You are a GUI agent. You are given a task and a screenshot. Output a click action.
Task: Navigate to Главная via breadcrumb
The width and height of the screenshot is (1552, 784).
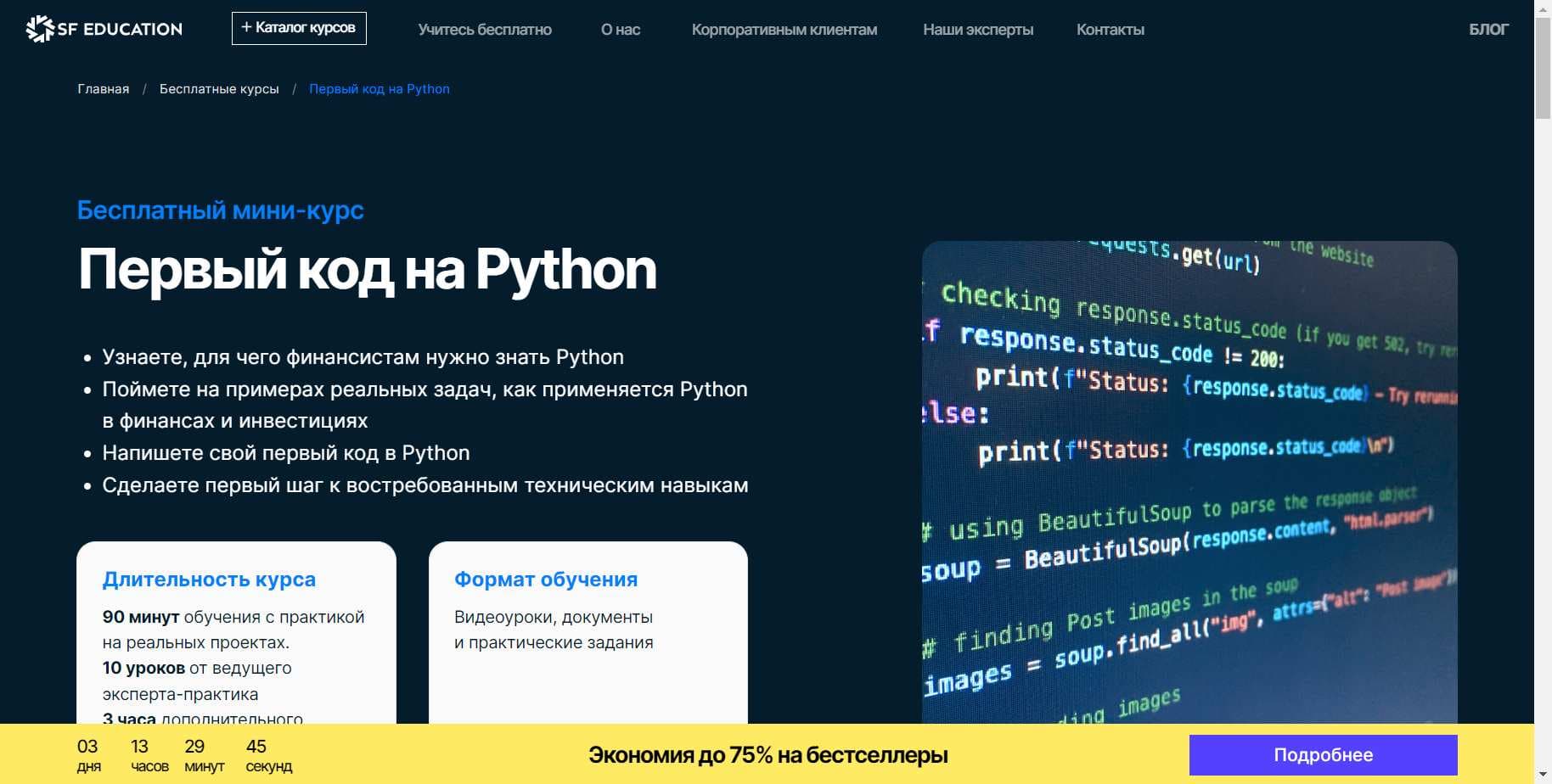[103, 88]
